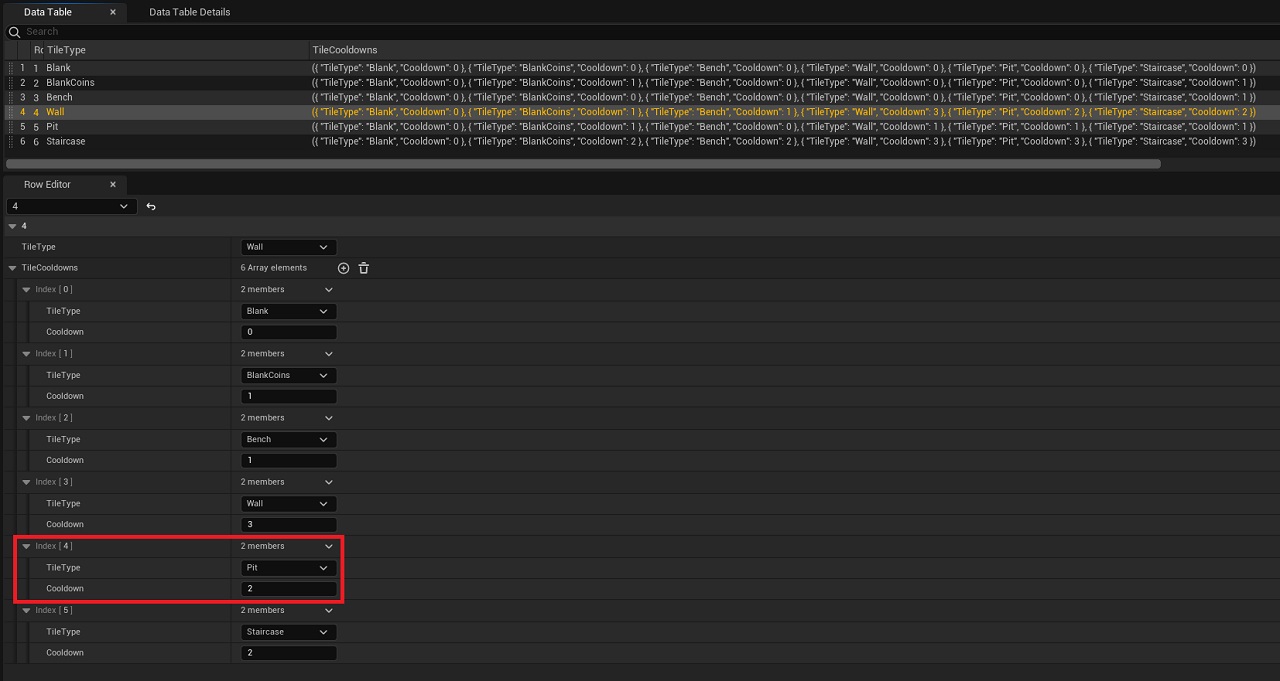Select the Pit row in the table

[52, 127]
